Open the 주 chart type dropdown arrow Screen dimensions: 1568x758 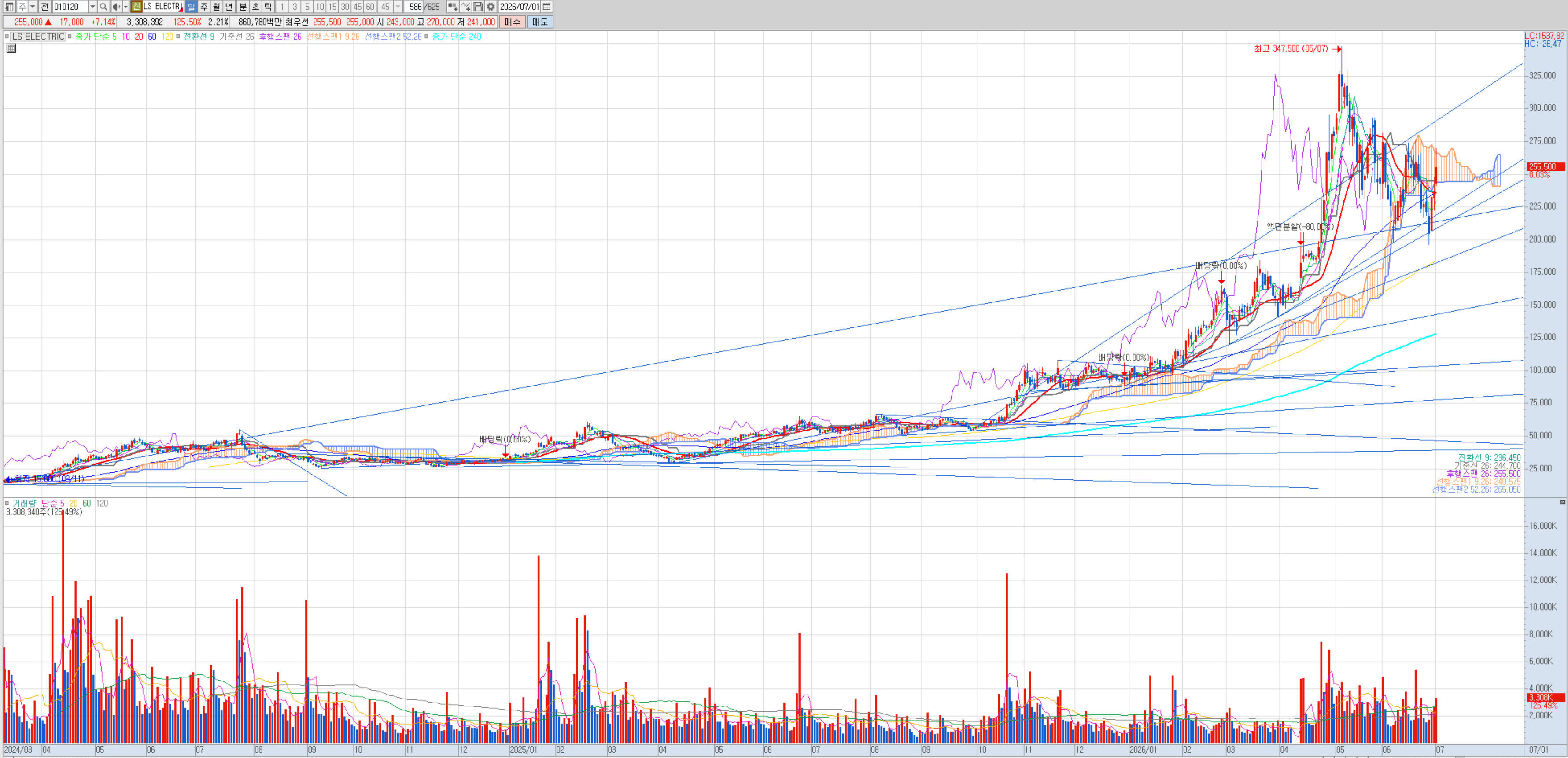[33, 7]
